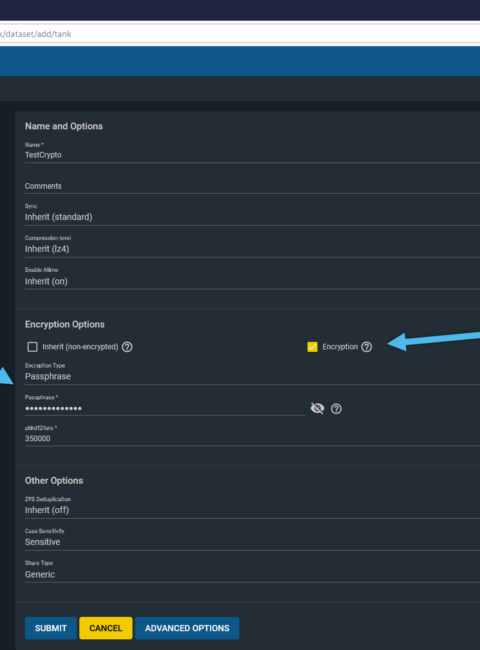Open Compression level dropdown Inherit (lz4)
This screenshot has width=480, height=650.
pyautogui.click(x=252, y=249)
